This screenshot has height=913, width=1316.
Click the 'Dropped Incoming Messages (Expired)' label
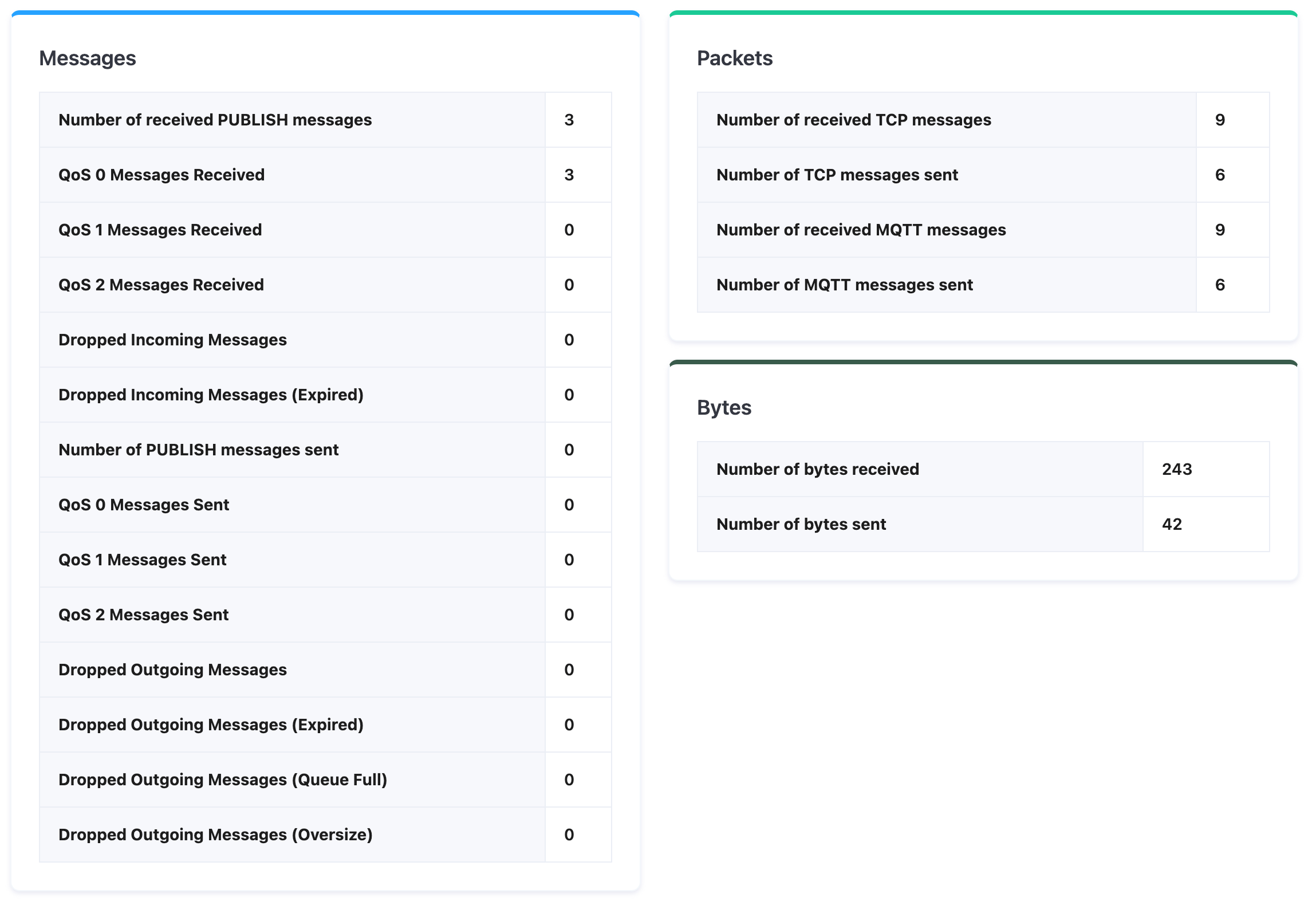coord(211,395)
